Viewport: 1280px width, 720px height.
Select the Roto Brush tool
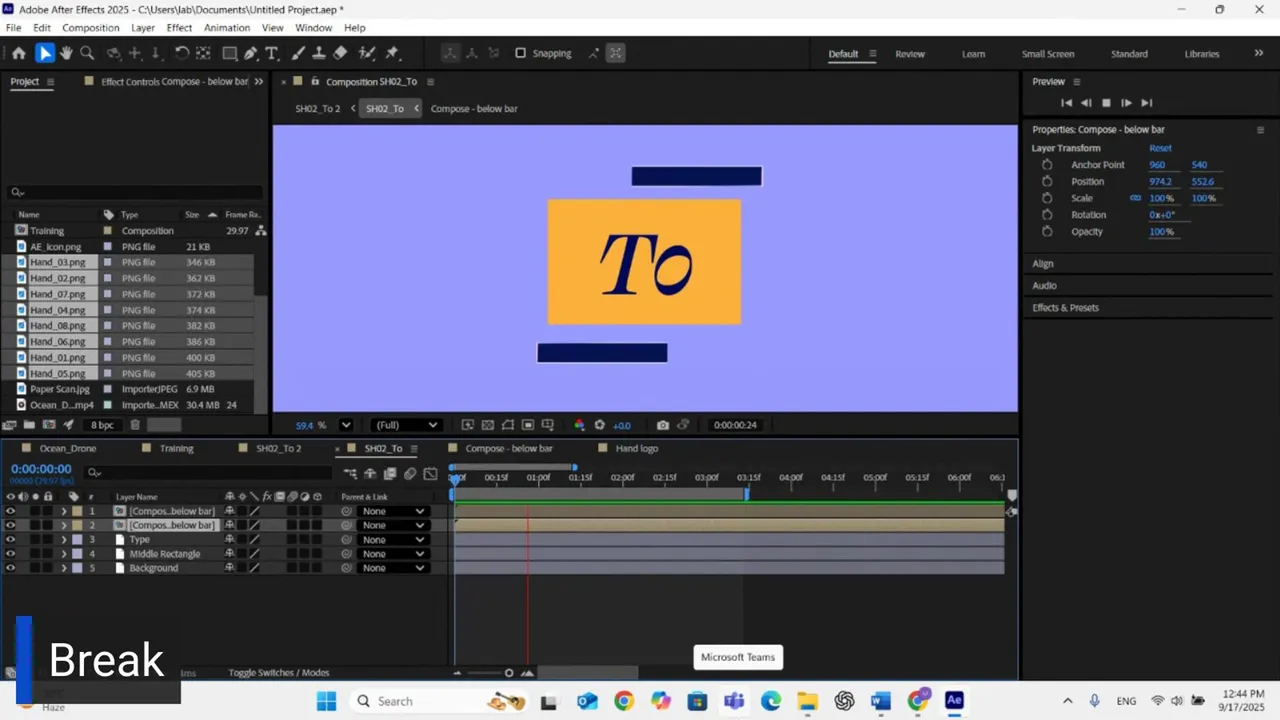point(367,53)
